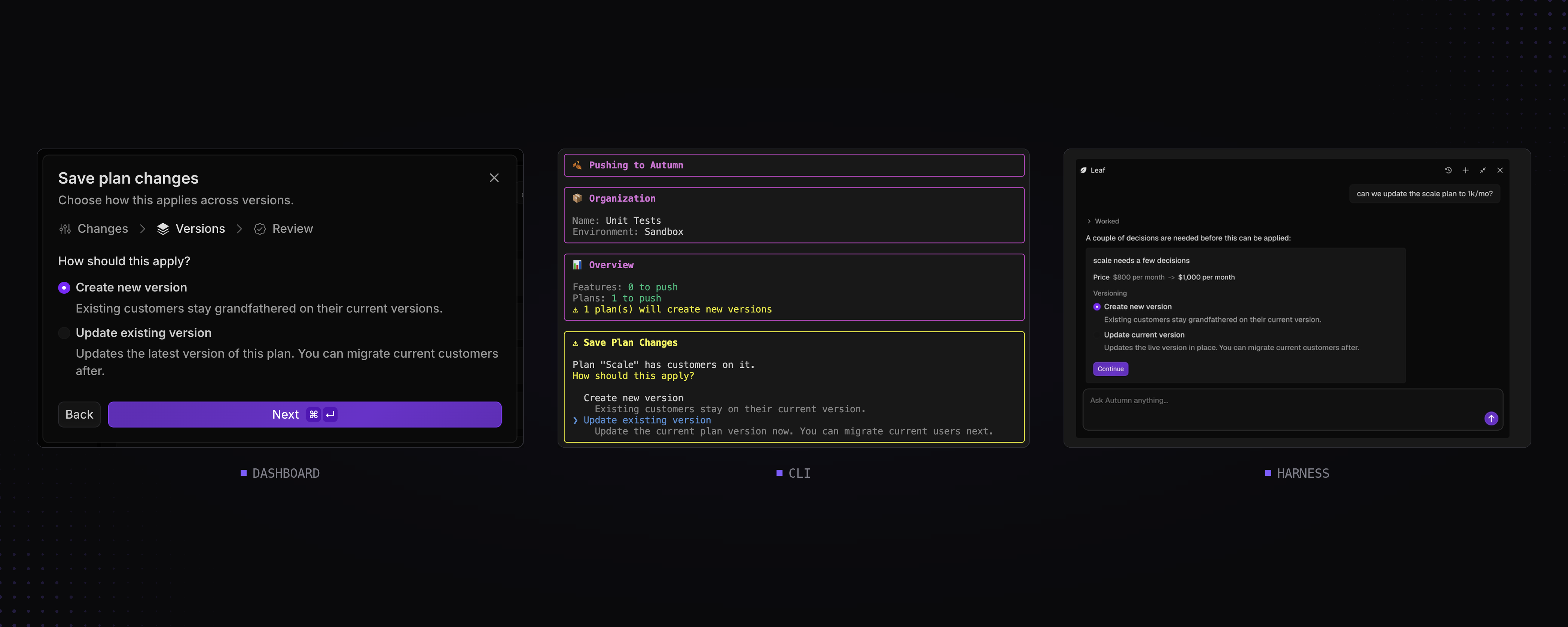Click the command key icon on Next
Image resolution: width=1568 pixels, height=627 pixels.
tap(314, 415)
